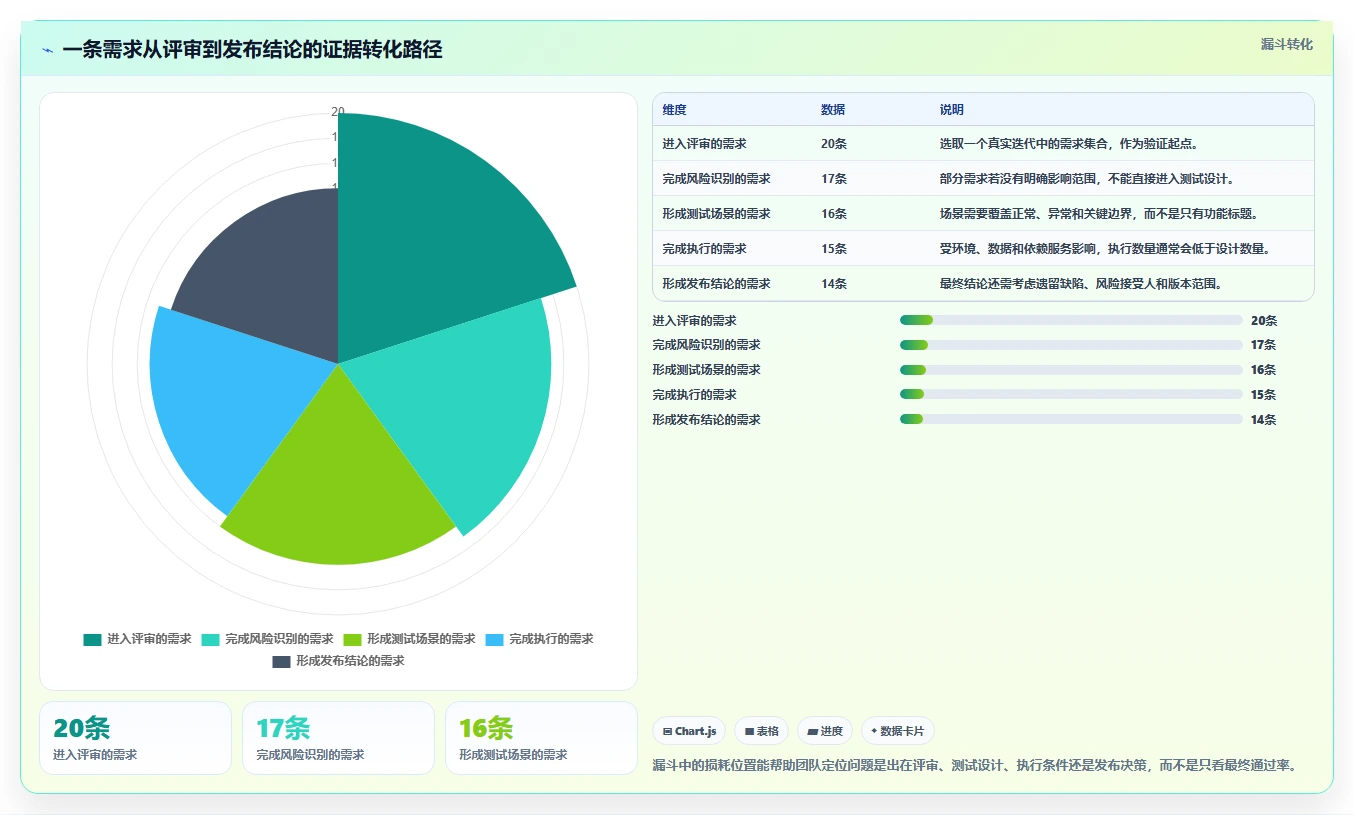1354x815 pixels.
Task: Toggle the 形成发布结论的需求 legend entry
Action: coord(338,661)
